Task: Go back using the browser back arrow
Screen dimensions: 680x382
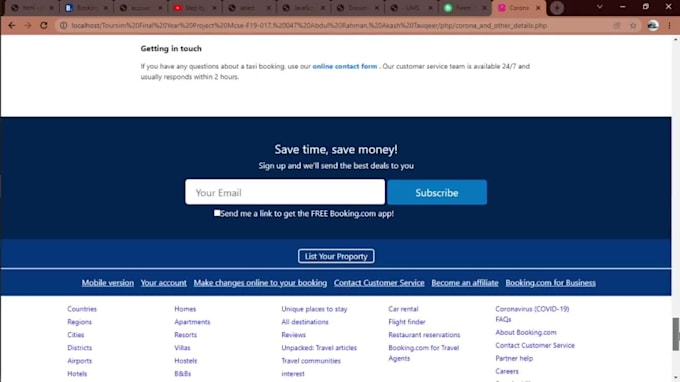Action: pos(12,26)
